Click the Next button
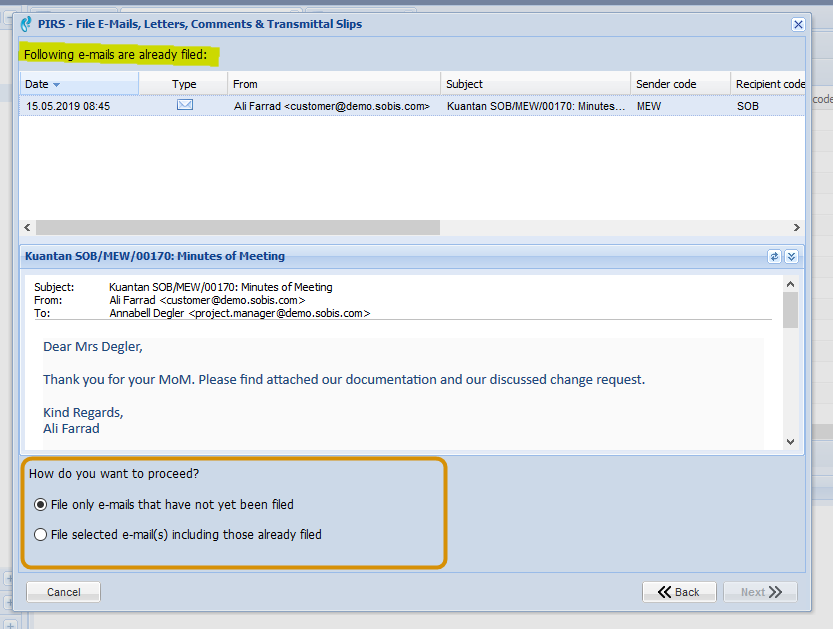Viewport: 833px width, 629px height. pyautogui.click(x=760, y=592)
